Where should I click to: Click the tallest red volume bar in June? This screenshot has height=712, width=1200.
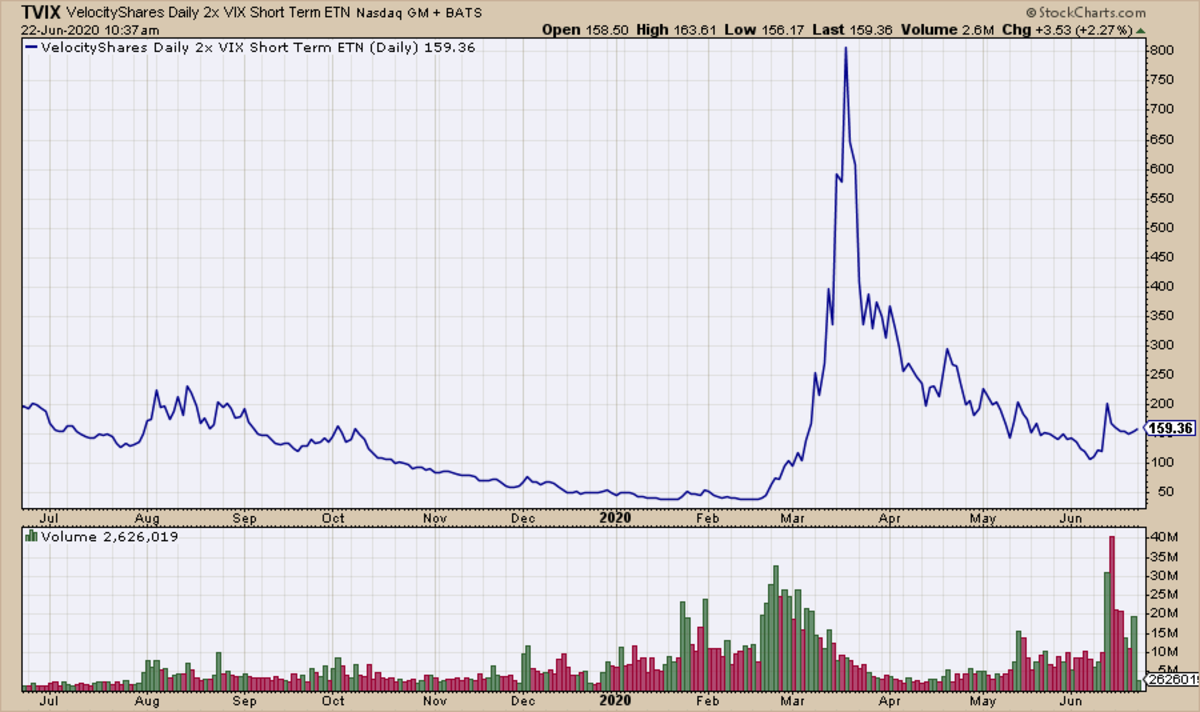[x=1112, y=614]
